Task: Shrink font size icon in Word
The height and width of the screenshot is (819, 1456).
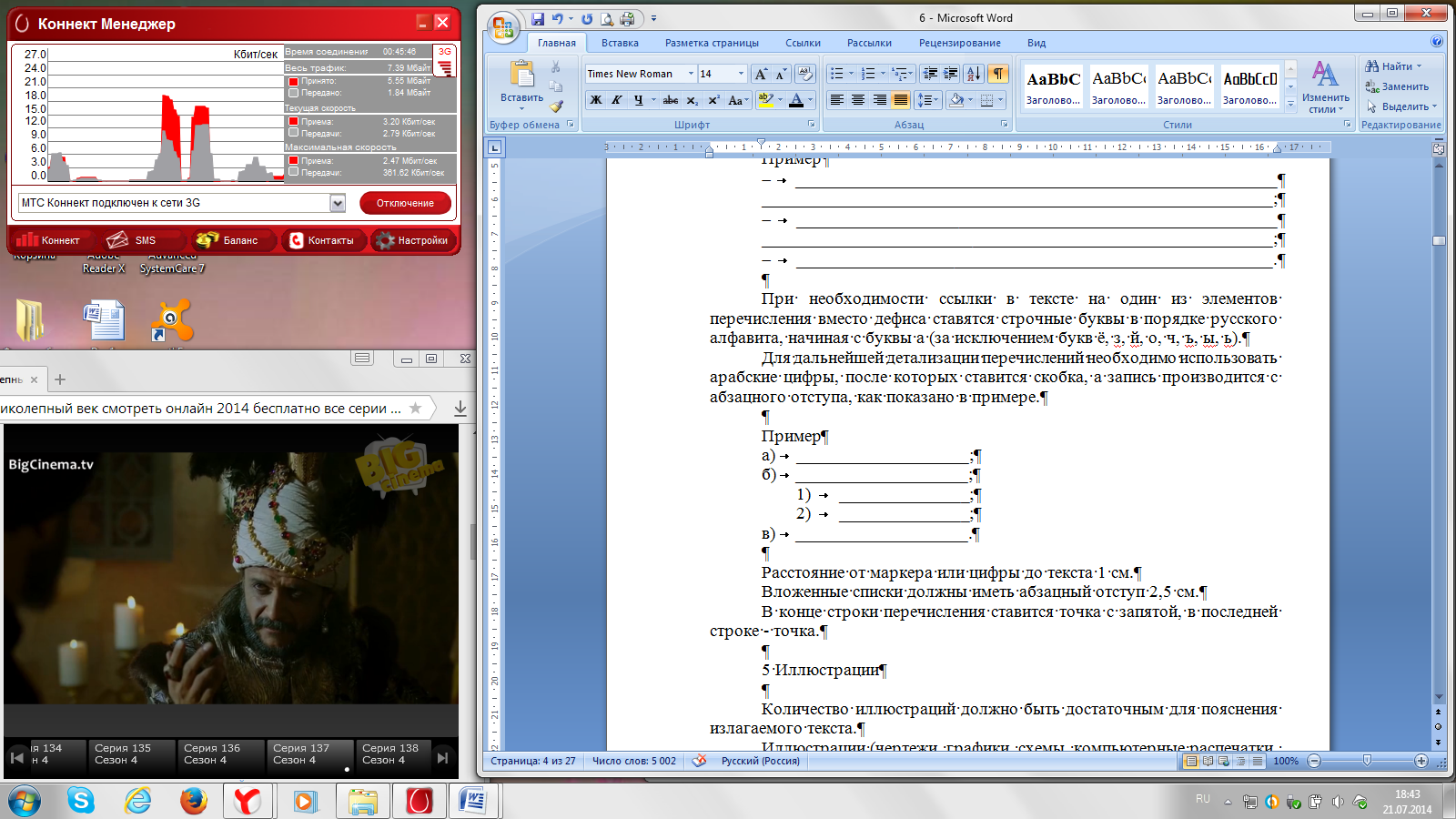Action: (x=780, y=74)
